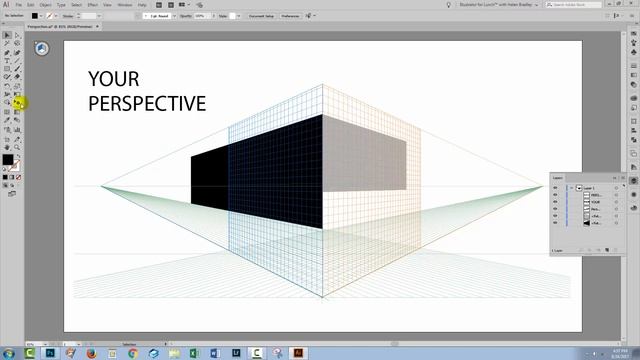Select the Perspective Grid tool

pos(17,103)
